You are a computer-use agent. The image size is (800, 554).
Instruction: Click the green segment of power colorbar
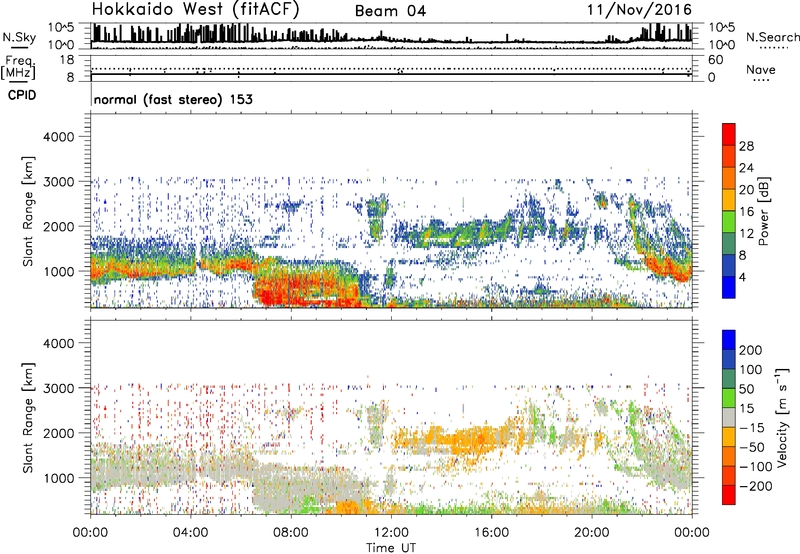pyautogui.click(x=729, y=222)
